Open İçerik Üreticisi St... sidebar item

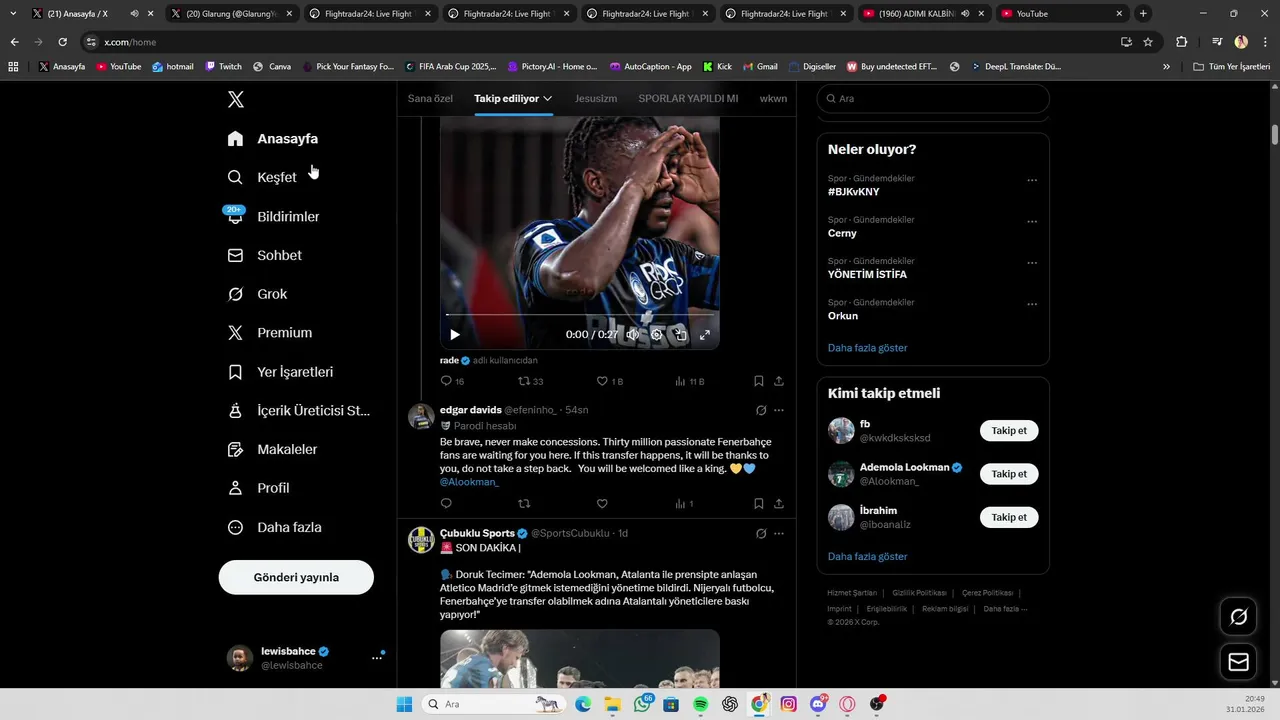click(299, 411)
